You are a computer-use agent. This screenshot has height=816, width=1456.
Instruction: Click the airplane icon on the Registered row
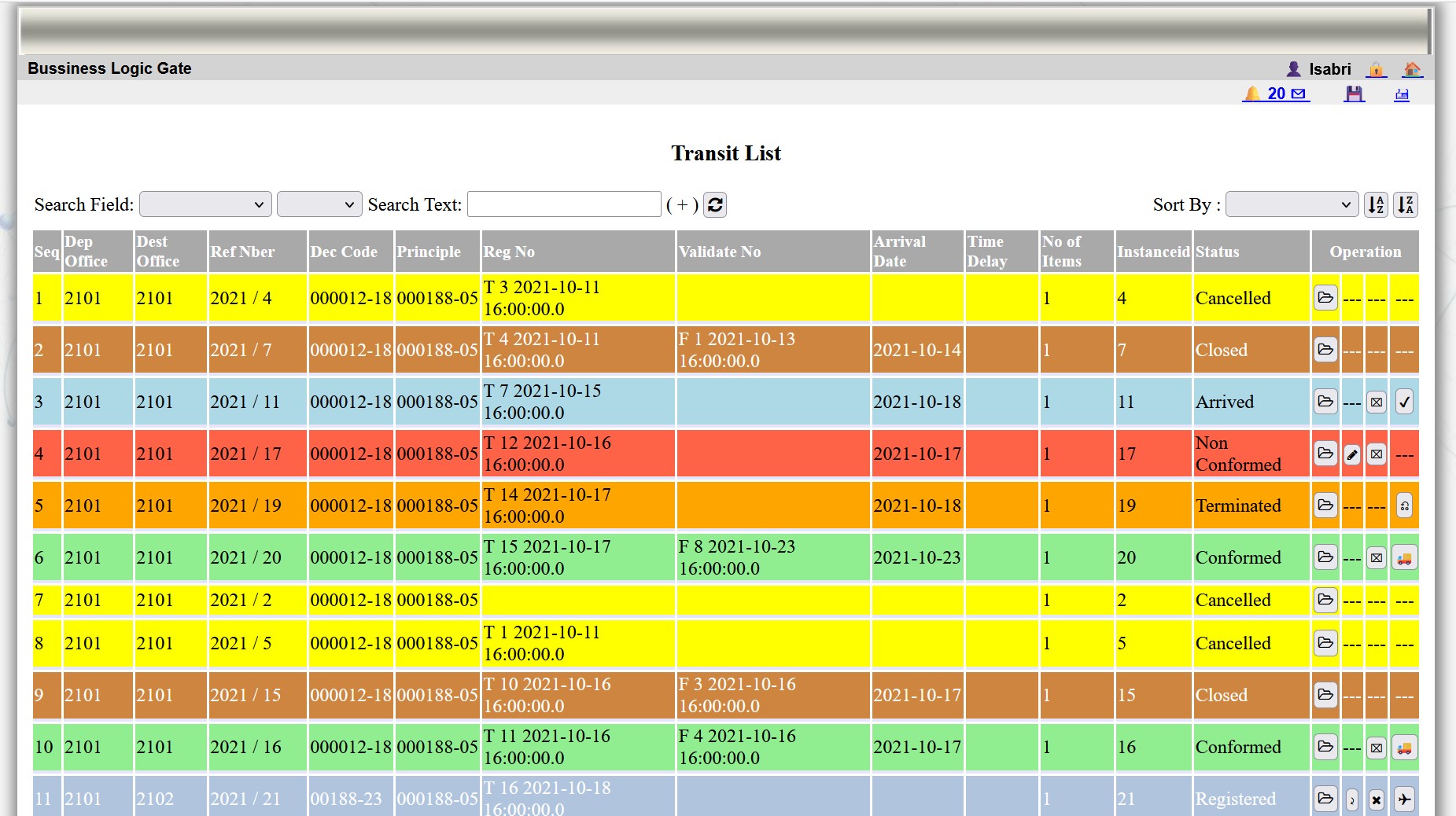coord(1404,799)
